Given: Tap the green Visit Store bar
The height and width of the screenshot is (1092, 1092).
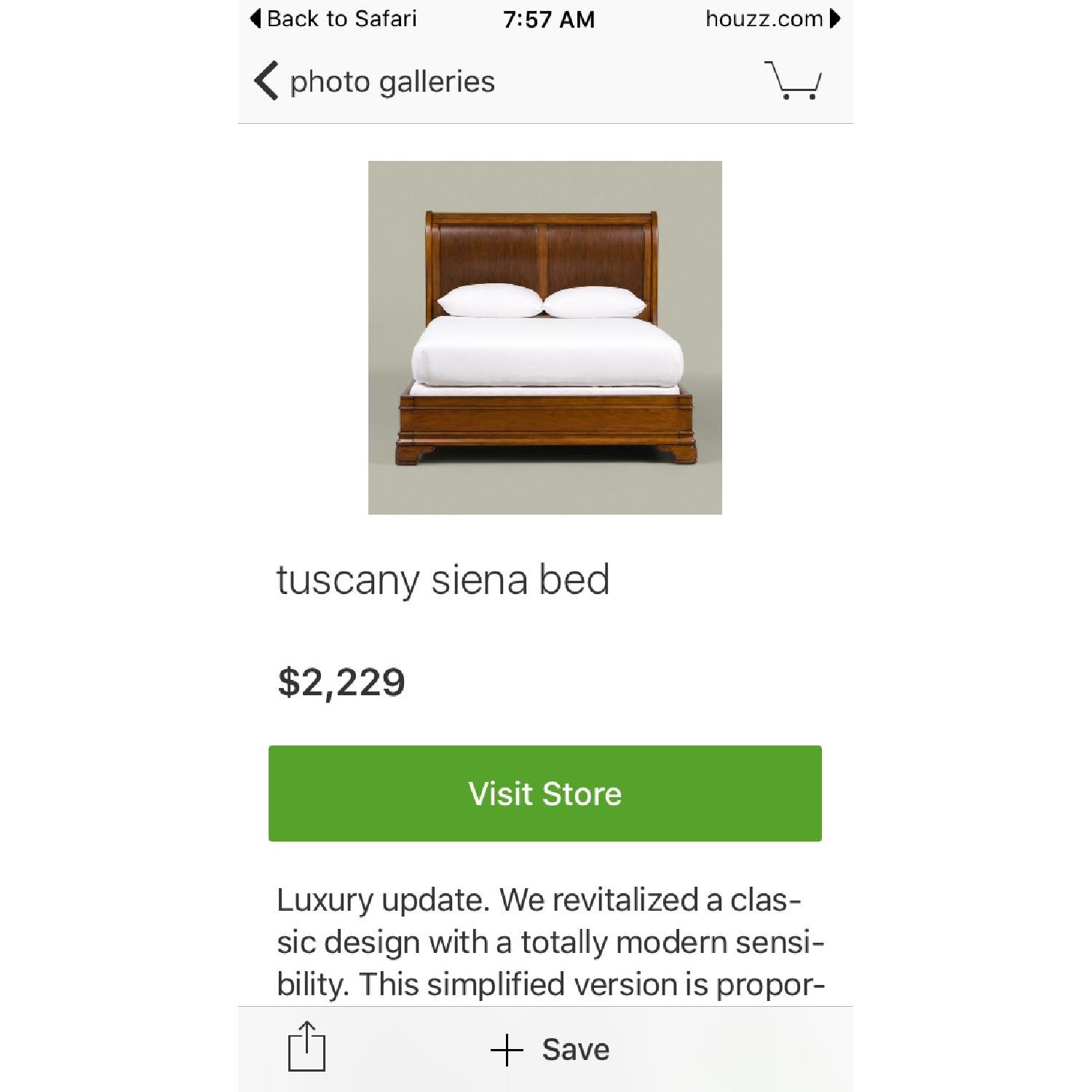Looking at the screenshot, I should click(546, 792).
